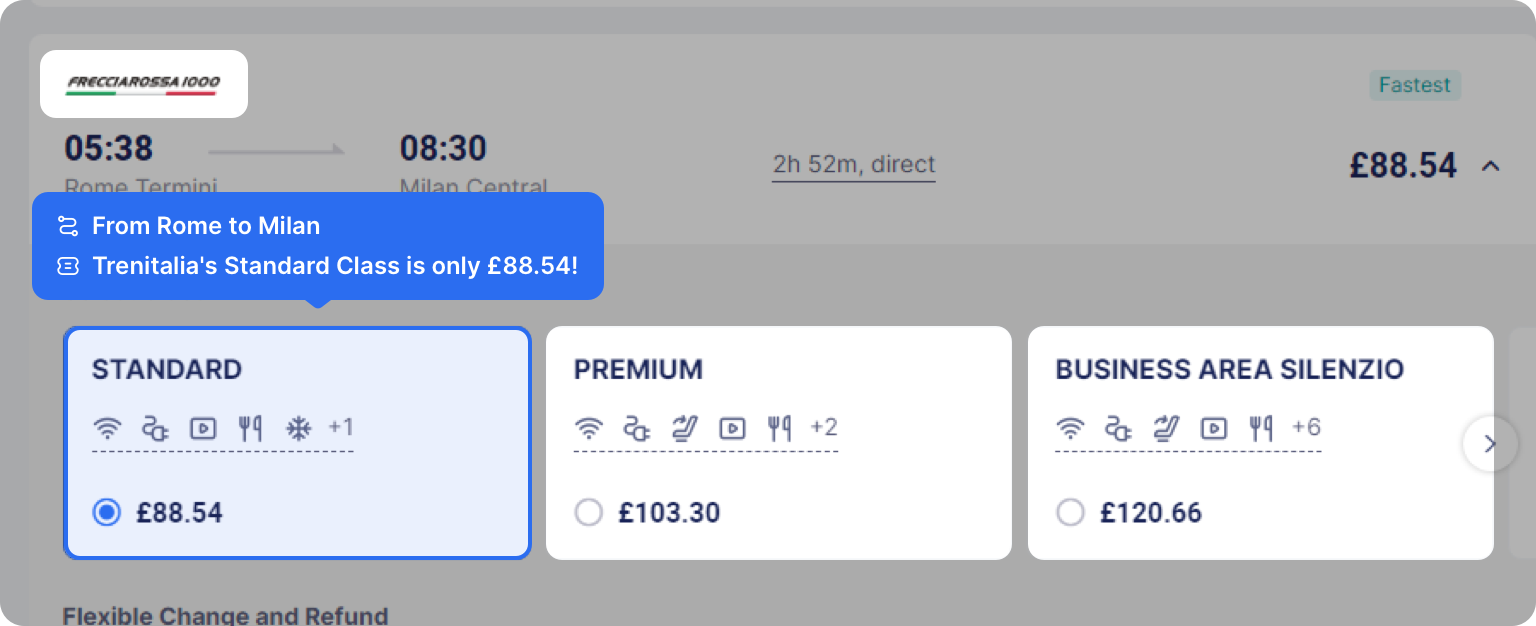The width and height of the screenshot is (1536, 626).
Task: Open the 2h 52m, direct journey details
Action: click(x=854, y=165)
